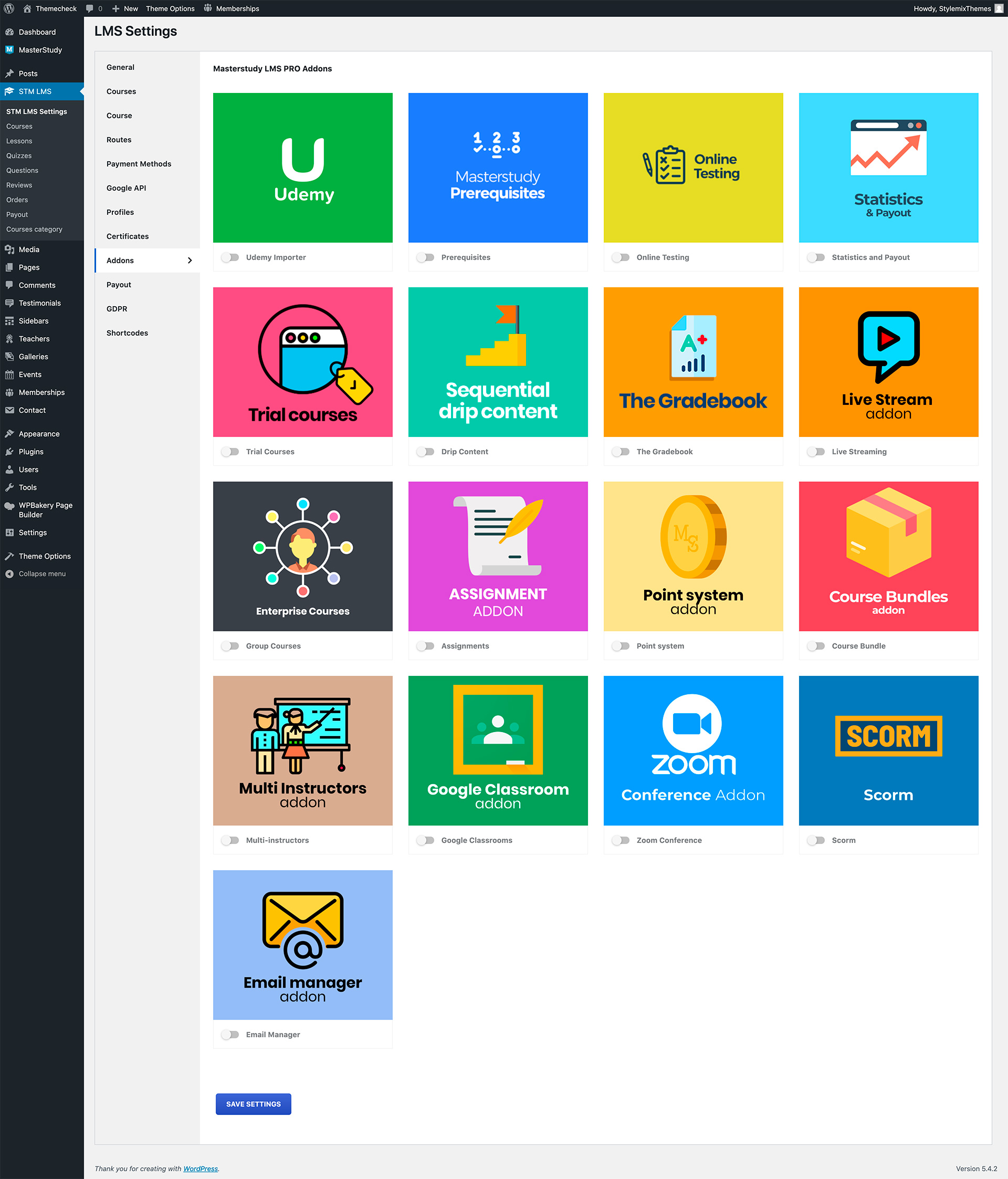This screenshot has height=1179, width=1008.
Task: Expand the Addons chevron arrow
Action: 190,260
